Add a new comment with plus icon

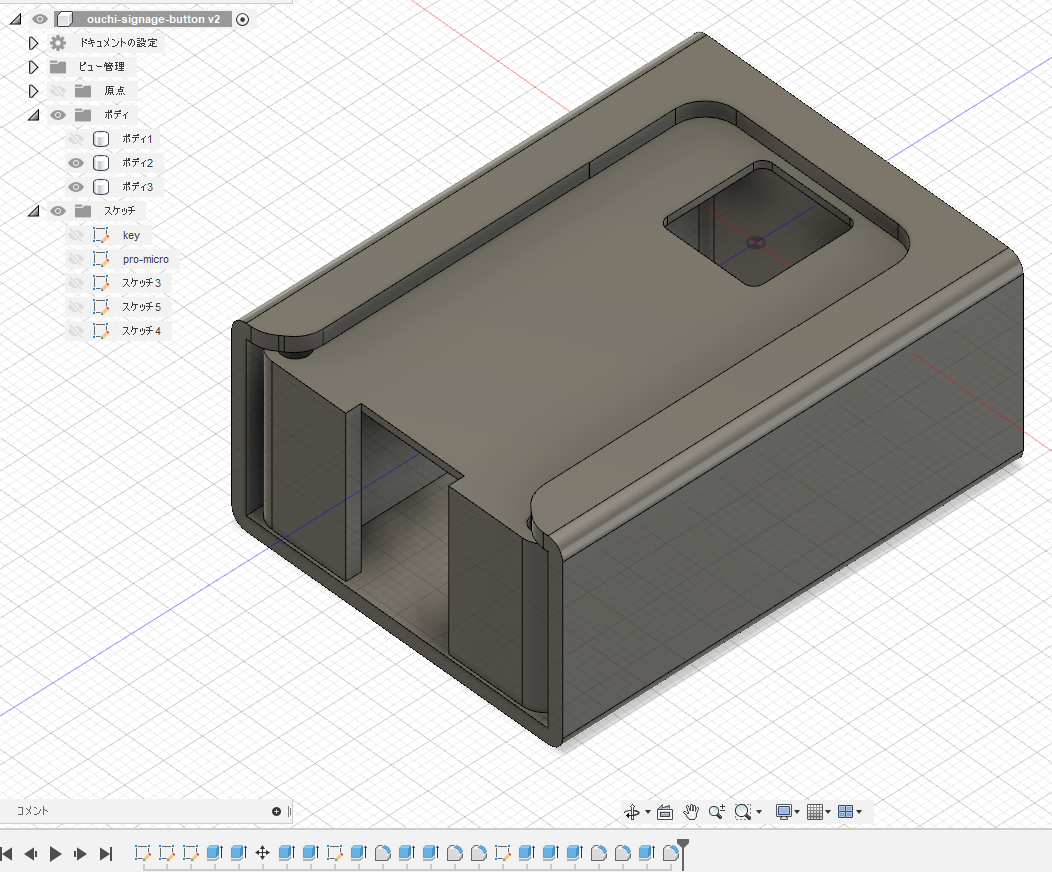[276, 812]
